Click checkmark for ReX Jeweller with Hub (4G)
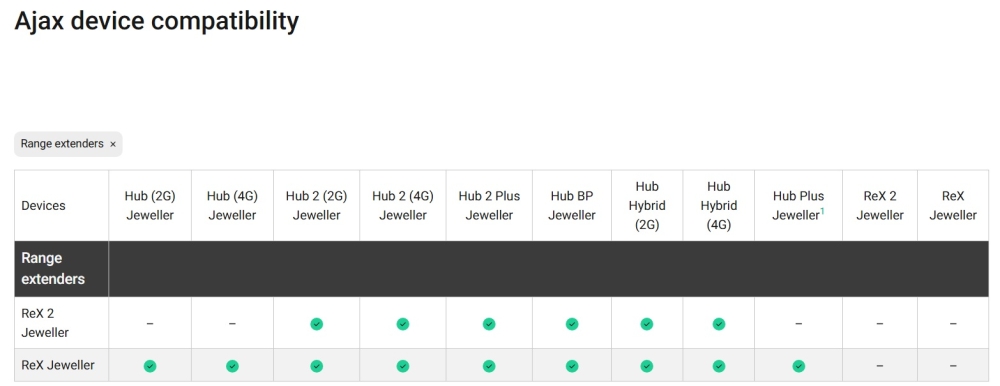 click(x=232, y=366)
